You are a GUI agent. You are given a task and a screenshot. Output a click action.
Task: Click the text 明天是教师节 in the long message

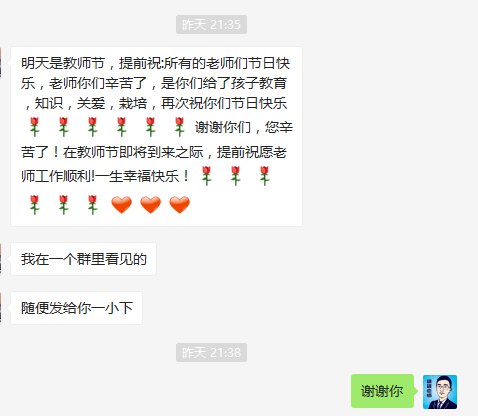(63, 63)
